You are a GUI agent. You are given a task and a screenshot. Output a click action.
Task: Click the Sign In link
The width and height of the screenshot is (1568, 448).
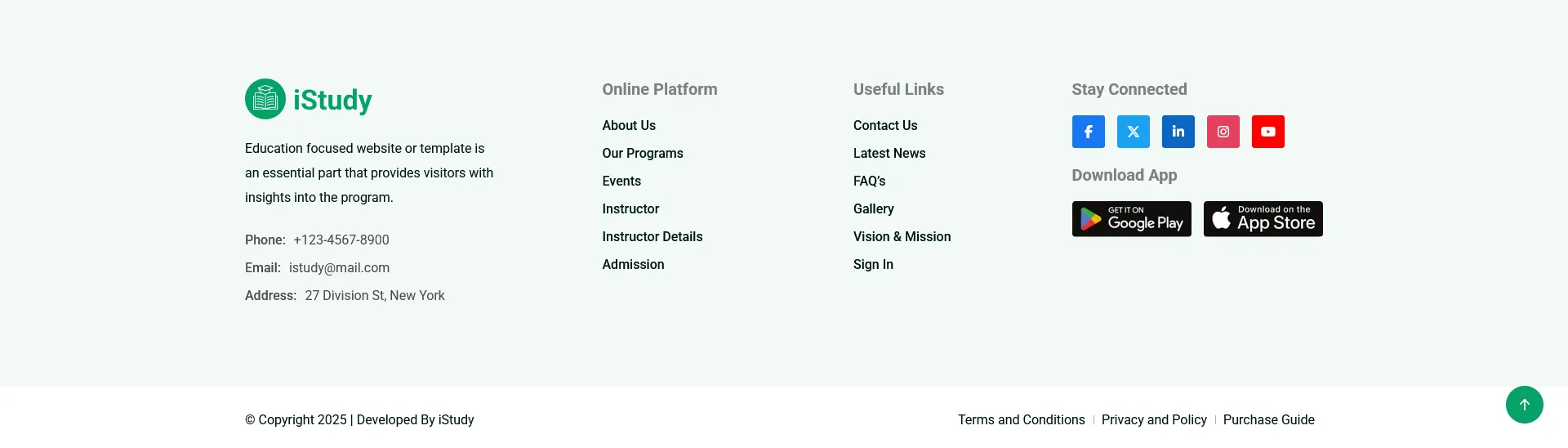(873, 264)
